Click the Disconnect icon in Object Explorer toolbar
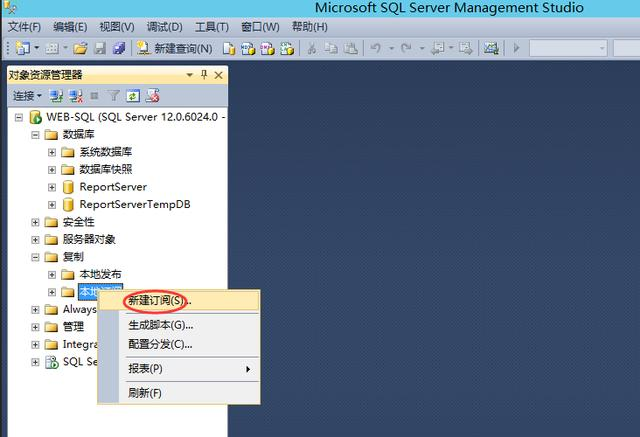 (x=74, y=96)
